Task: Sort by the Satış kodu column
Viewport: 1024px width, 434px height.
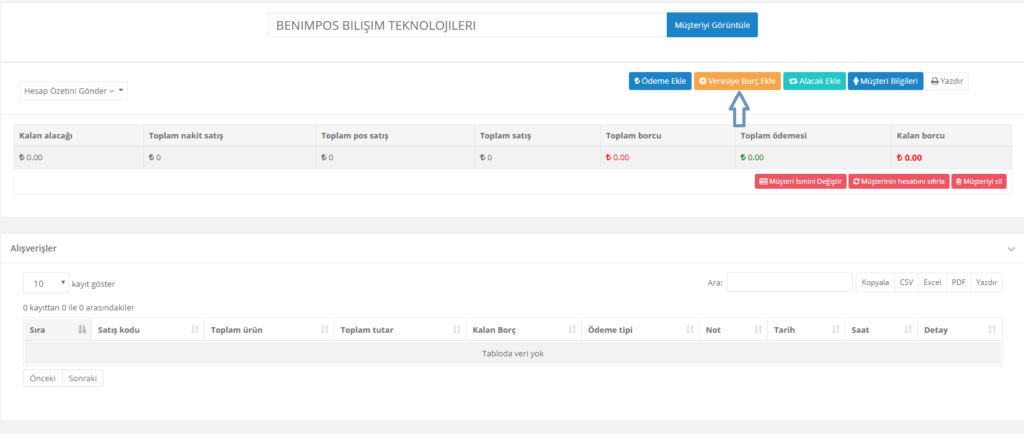Action: 148,330
